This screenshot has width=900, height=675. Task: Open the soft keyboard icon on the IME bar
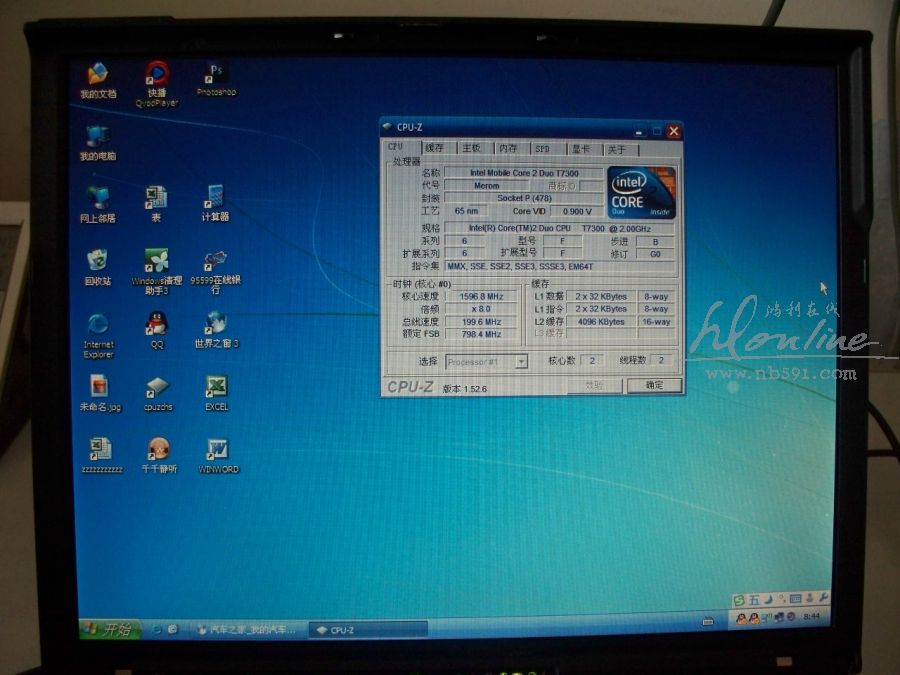click(x=796, y=599)
